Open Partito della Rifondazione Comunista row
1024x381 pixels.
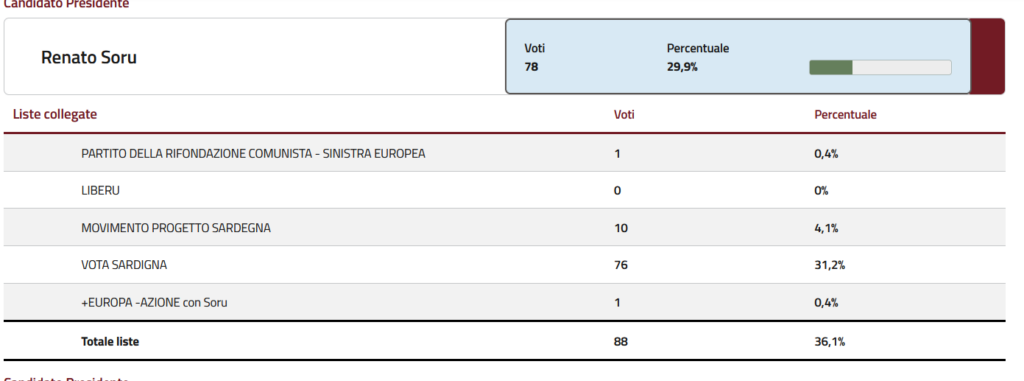tap(504, 154)
